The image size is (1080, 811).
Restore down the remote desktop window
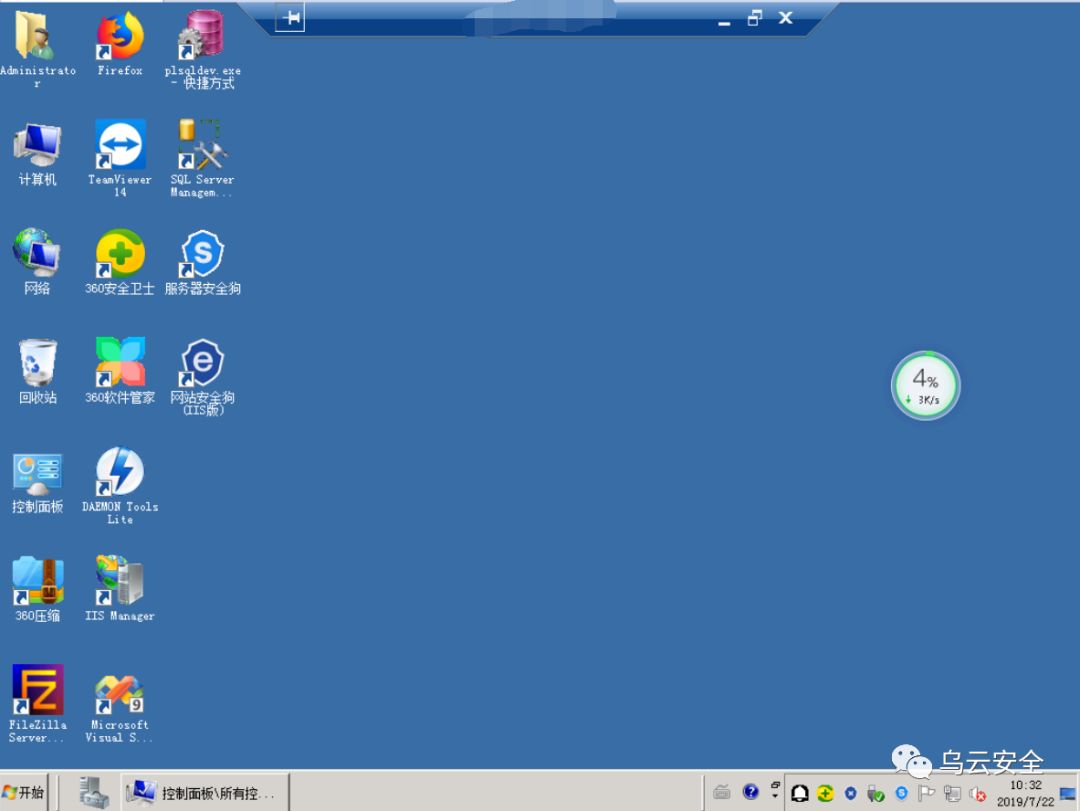click(x=755, y=19)
